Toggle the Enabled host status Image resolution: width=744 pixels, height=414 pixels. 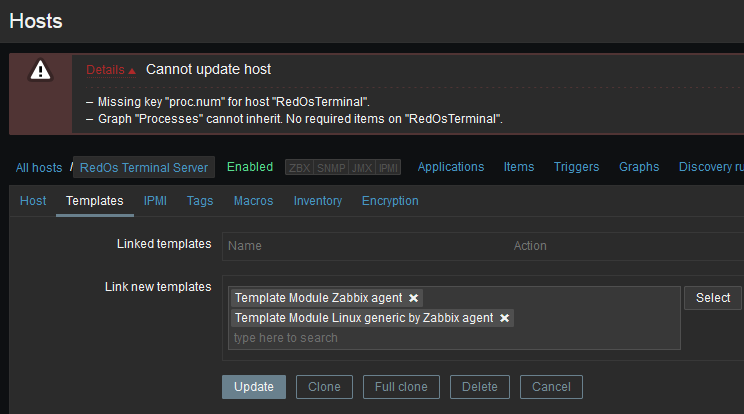250,167
